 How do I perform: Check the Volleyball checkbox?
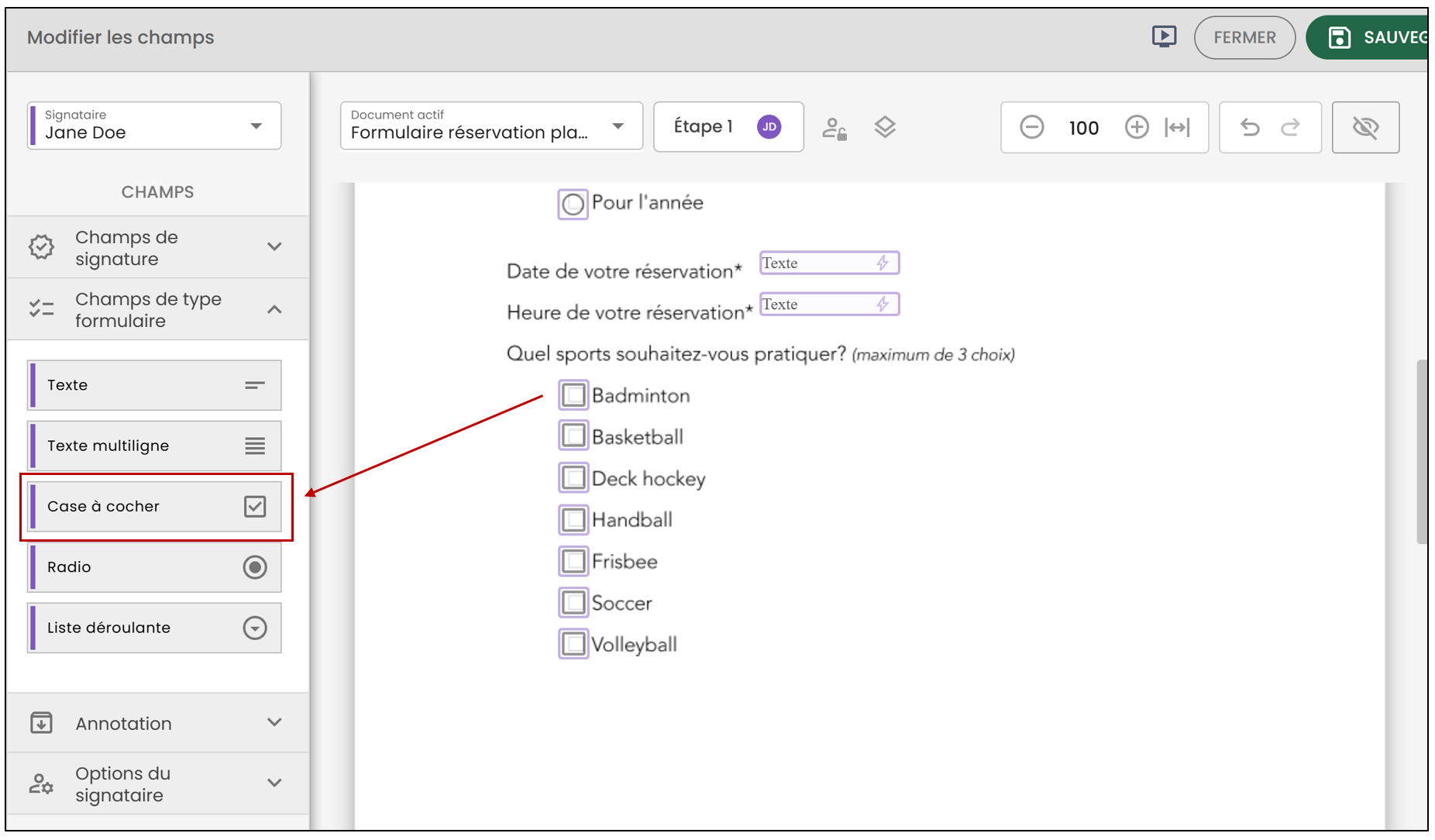click(x=573, y=644)
